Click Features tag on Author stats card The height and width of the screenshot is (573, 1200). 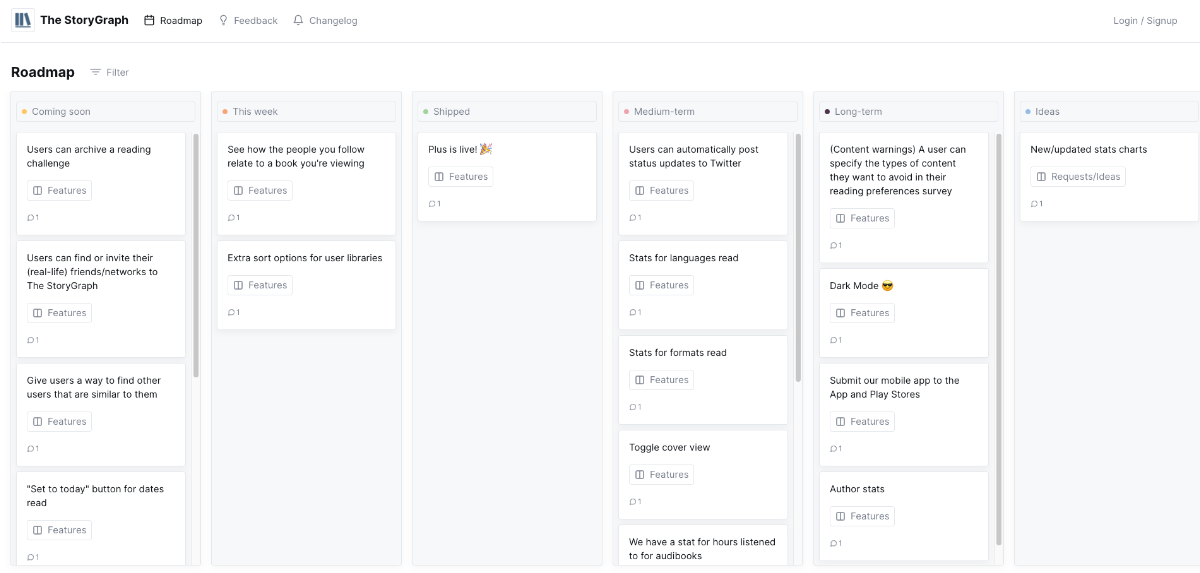pyautogui.click(x=863, y=516)
